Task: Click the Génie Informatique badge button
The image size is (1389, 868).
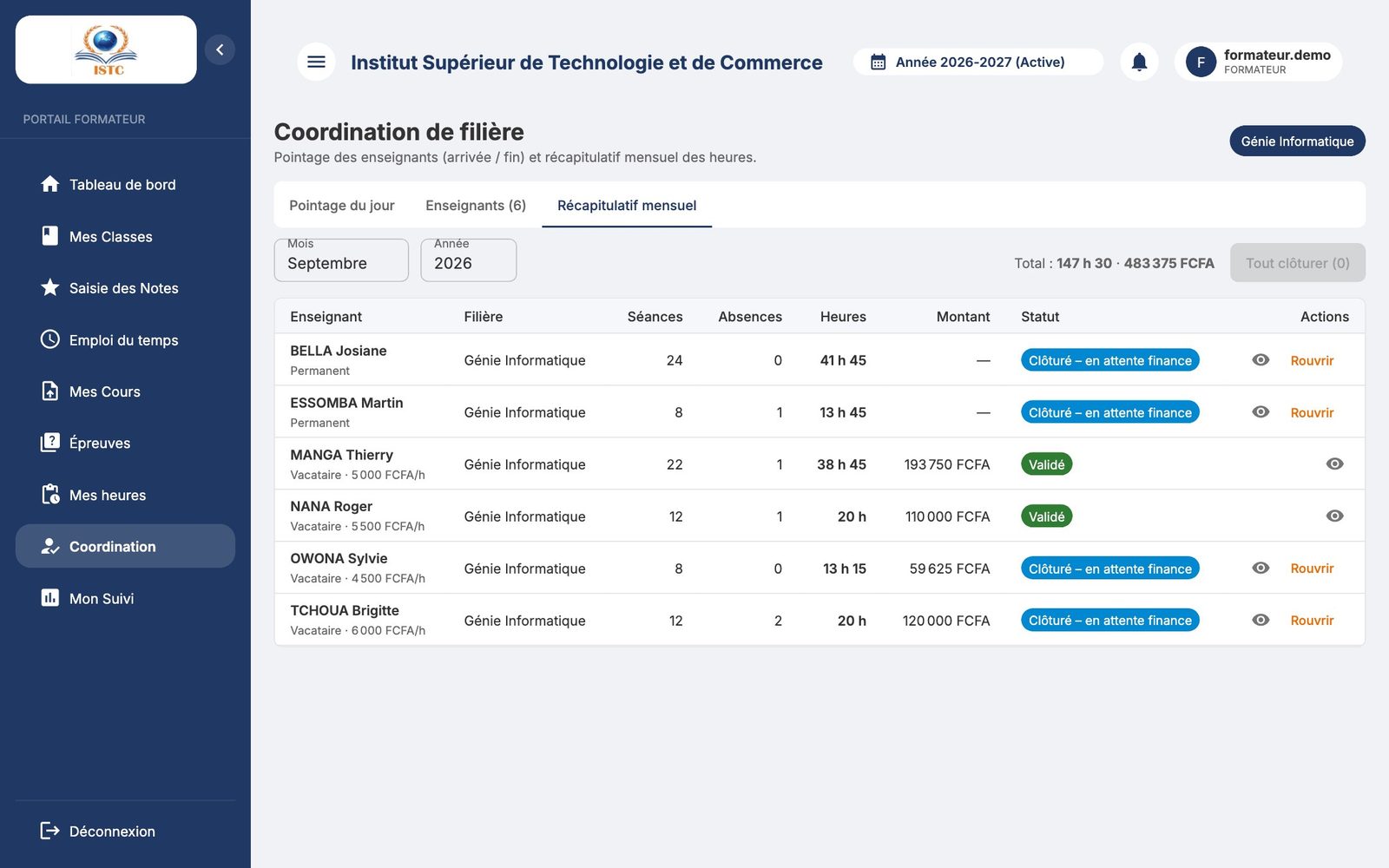Action: [x=1297, y=141]
